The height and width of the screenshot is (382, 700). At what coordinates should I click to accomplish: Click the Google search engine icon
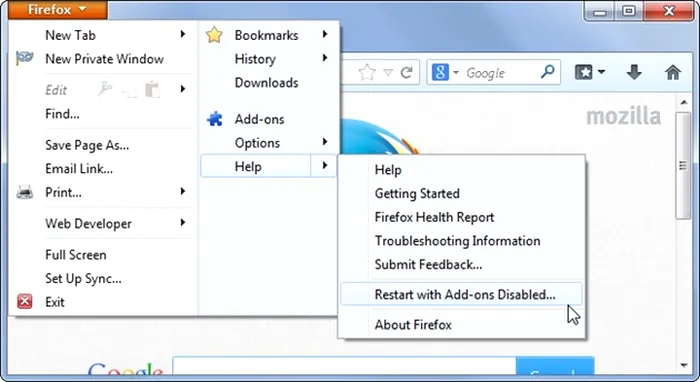pos(440,72)
